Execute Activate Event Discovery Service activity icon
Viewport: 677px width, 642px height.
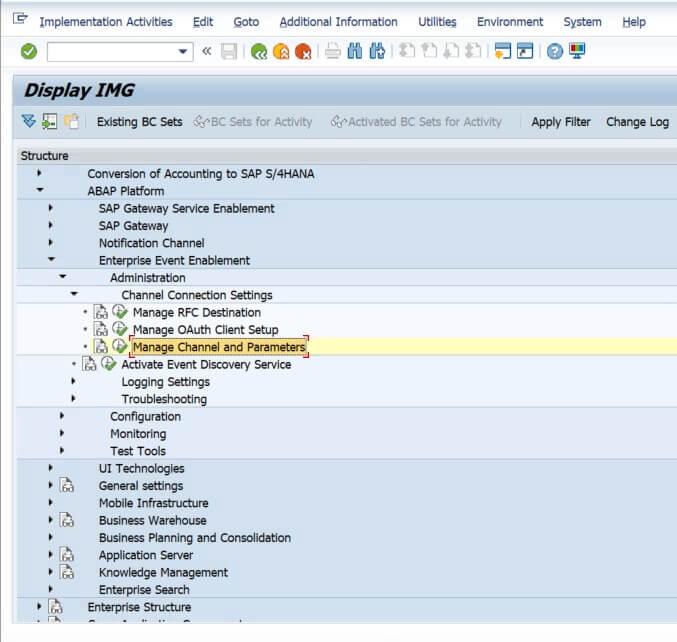(108, 364)
